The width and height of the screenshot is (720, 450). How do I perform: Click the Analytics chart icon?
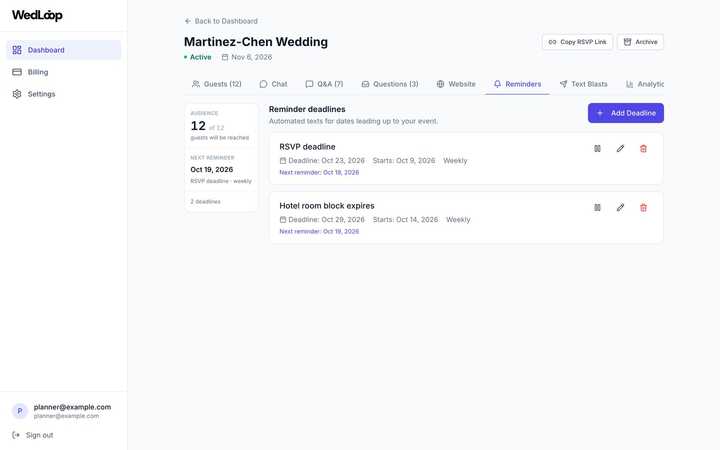pyautogui.click(x=630, y=84)
